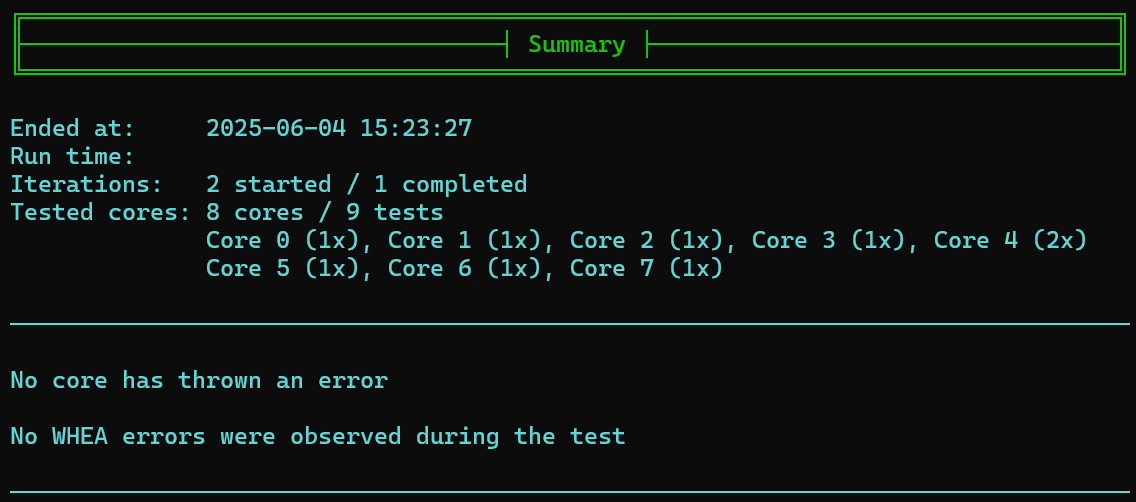Click the "Tested cores:" label
1136x502 pixels.
pyautogui.click(x=100, y=213)
